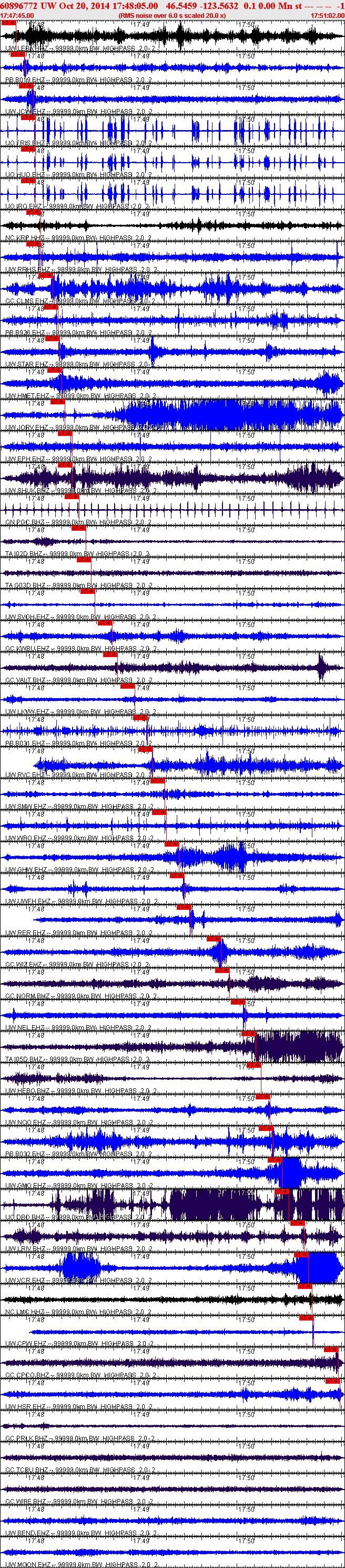
Task: Click the red pick marker on UW NEL trace
Action: [x=238, y=1003]
